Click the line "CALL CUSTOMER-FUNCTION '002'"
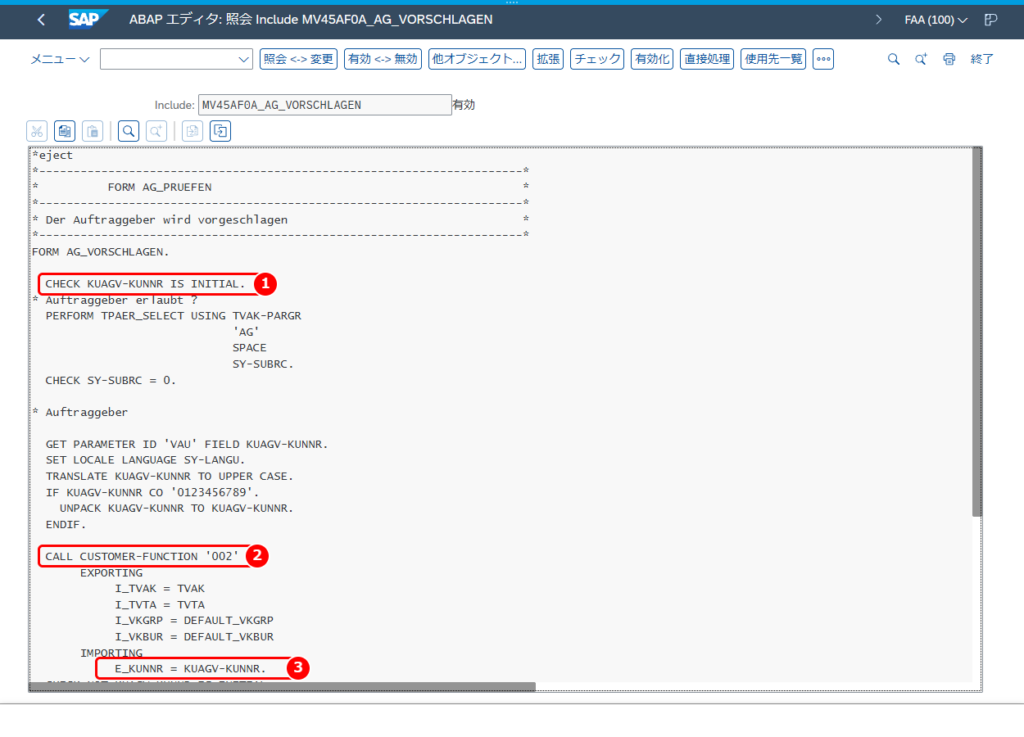Screen dimensions: 1024x737 pyautogui.click(x=142, y=556)
